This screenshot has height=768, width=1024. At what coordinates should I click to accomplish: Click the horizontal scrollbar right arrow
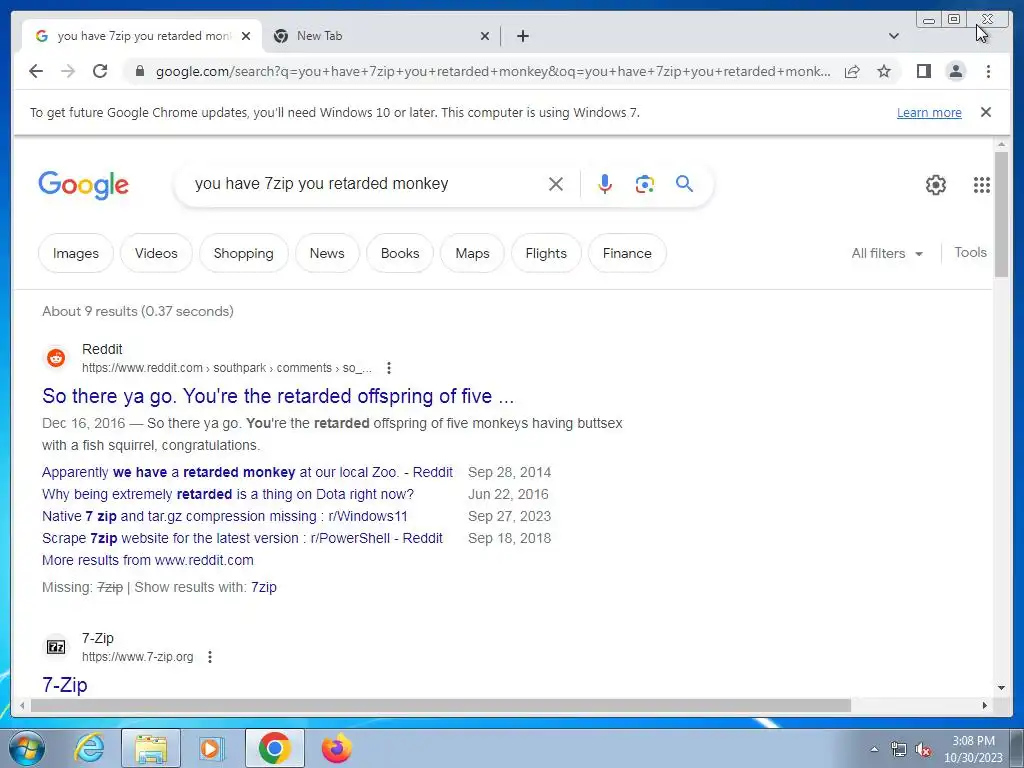tap(985, 705)
